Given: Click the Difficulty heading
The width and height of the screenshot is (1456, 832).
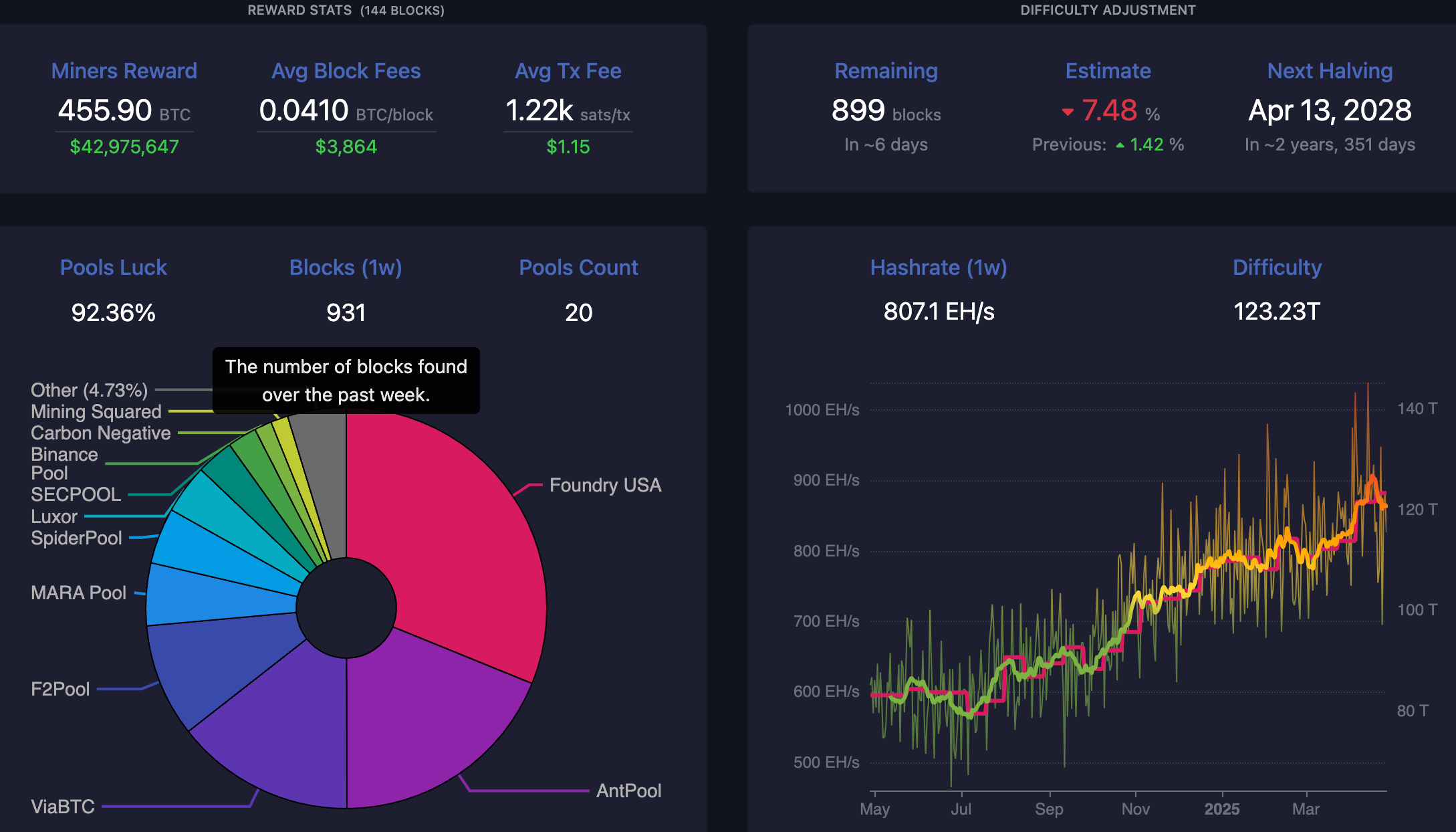Looking at the screenshot, I should click(x=1277, y=268).
